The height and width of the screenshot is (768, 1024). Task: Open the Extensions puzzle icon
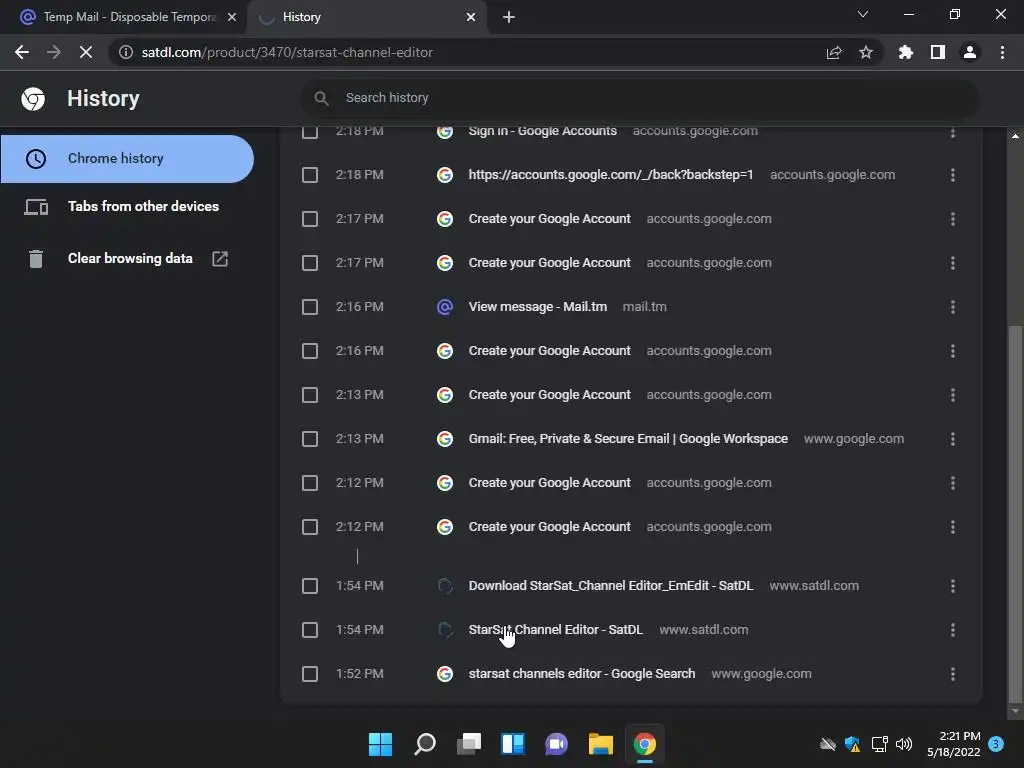905,52
